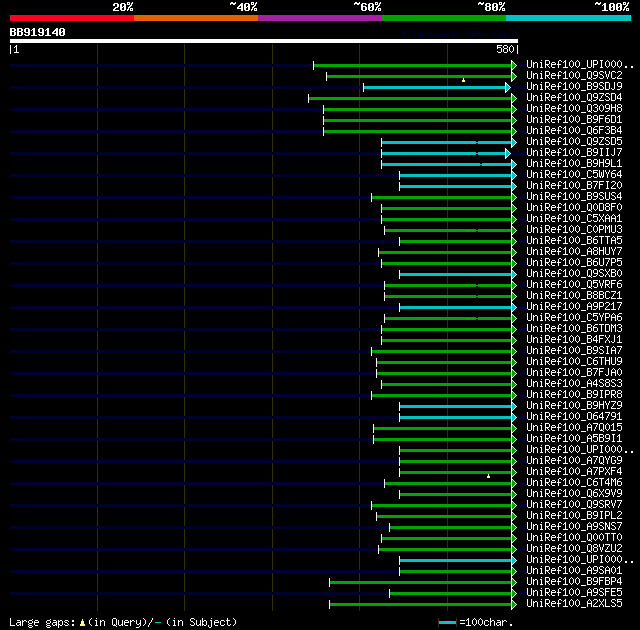Image resolution: width=640 pixels, height=630 pixels.
Task: Click the white query sequence bar
Action: pos(264,41)
